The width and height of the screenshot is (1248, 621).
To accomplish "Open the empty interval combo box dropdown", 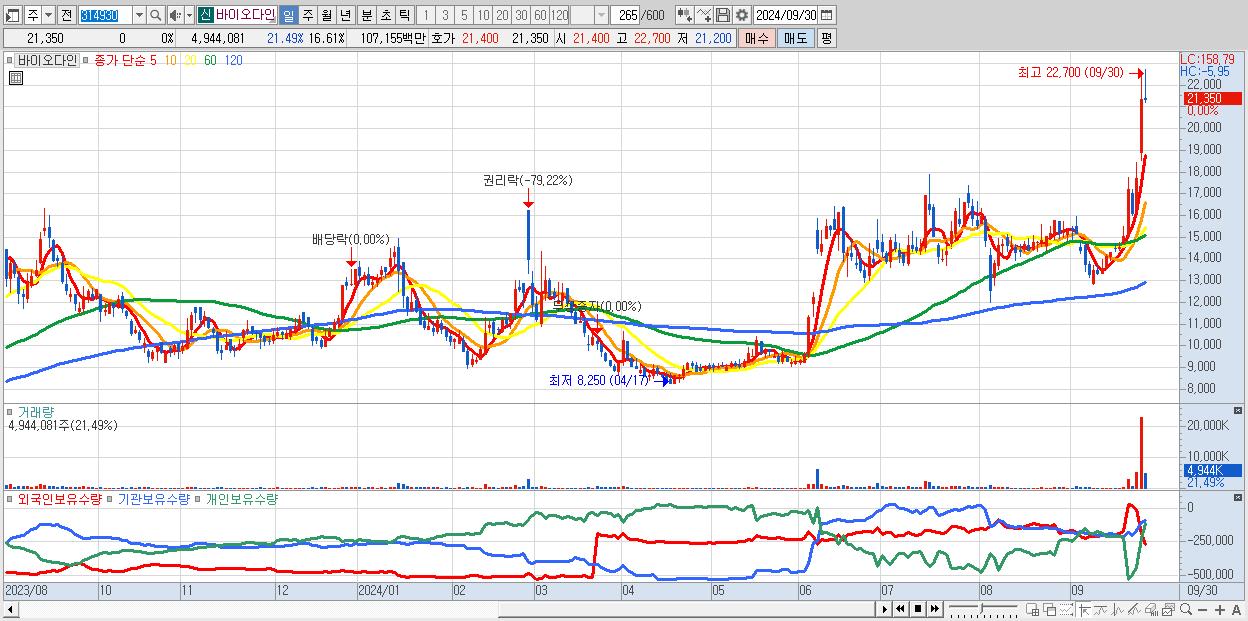I will coord(602,16).
